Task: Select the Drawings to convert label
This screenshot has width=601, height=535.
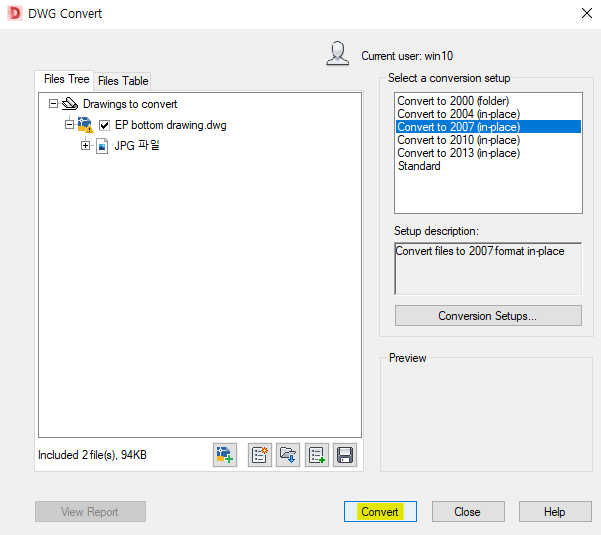Action: (130, 104)
